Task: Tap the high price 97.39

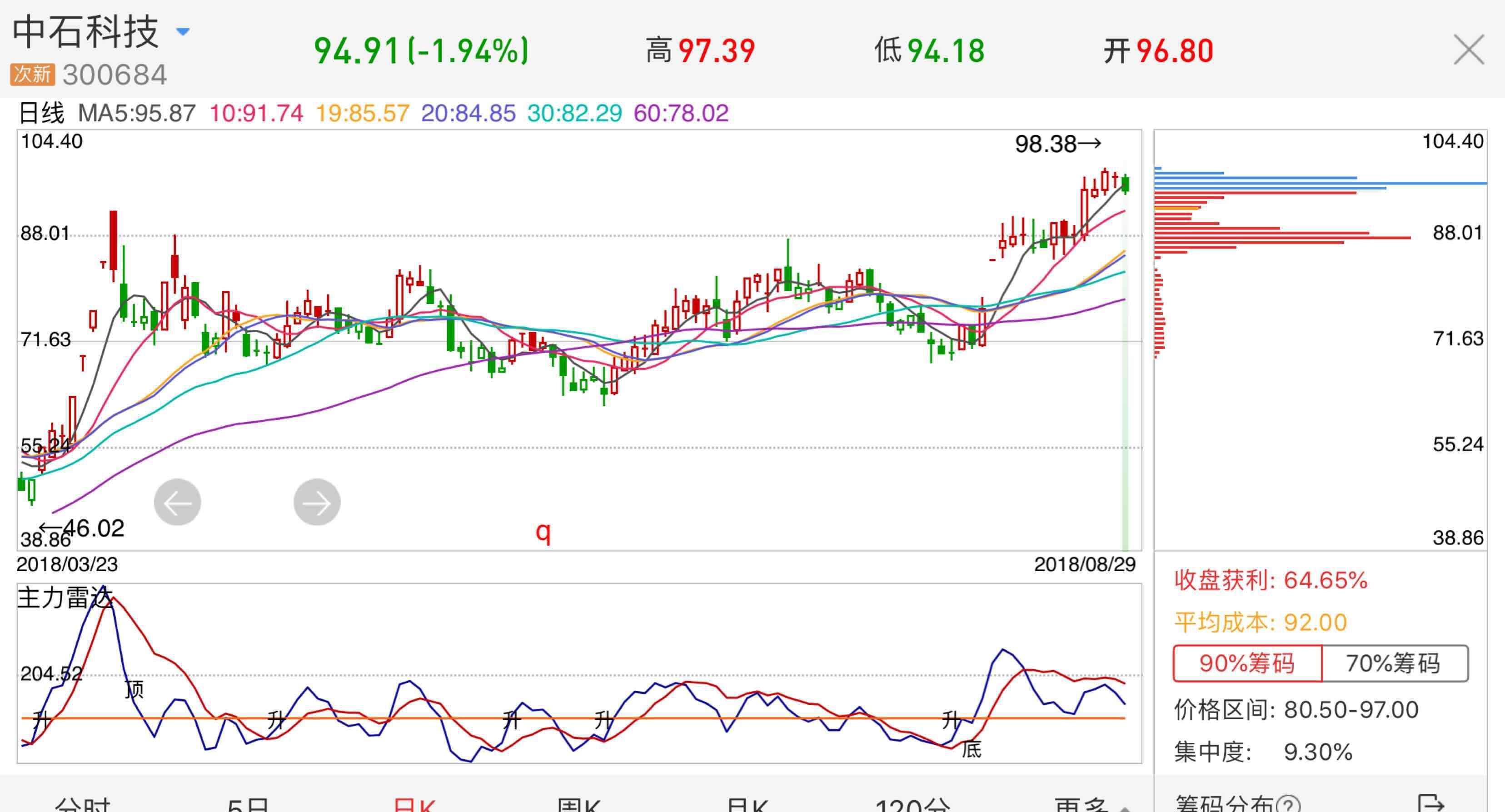Action: 717,50
